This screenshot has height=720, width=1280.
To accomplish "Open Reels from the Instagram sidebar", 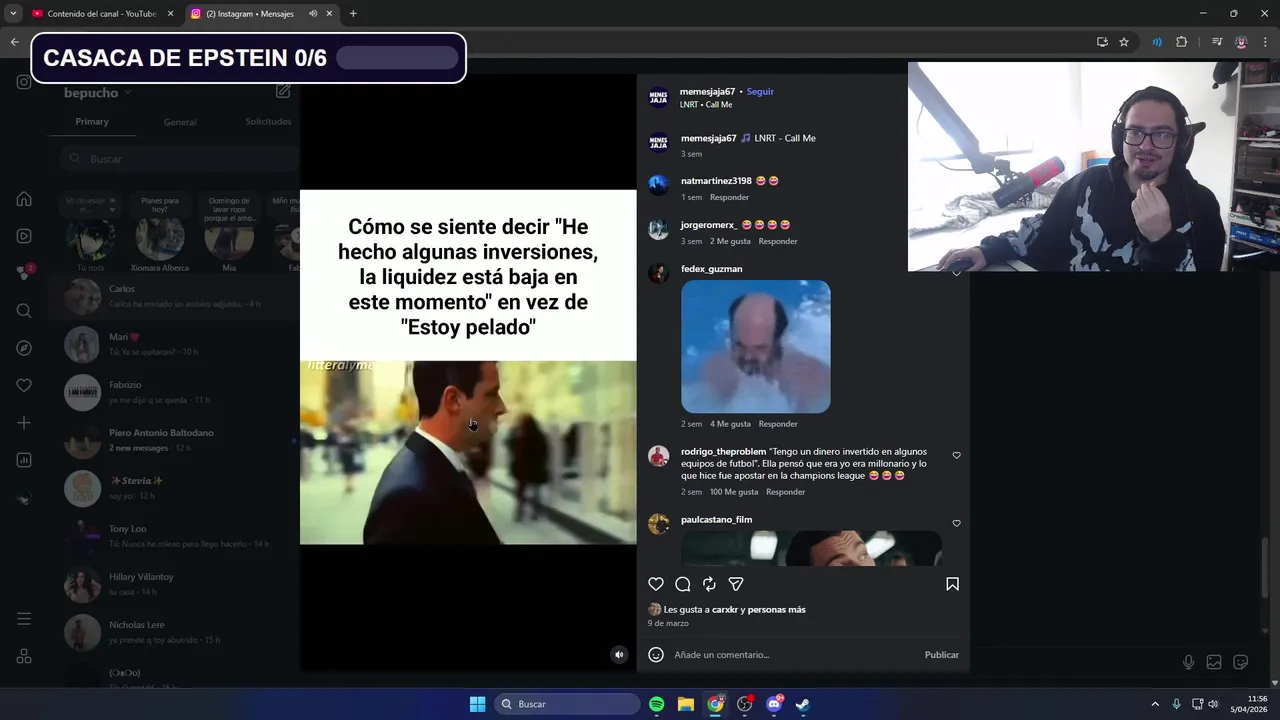I will 24,236.
